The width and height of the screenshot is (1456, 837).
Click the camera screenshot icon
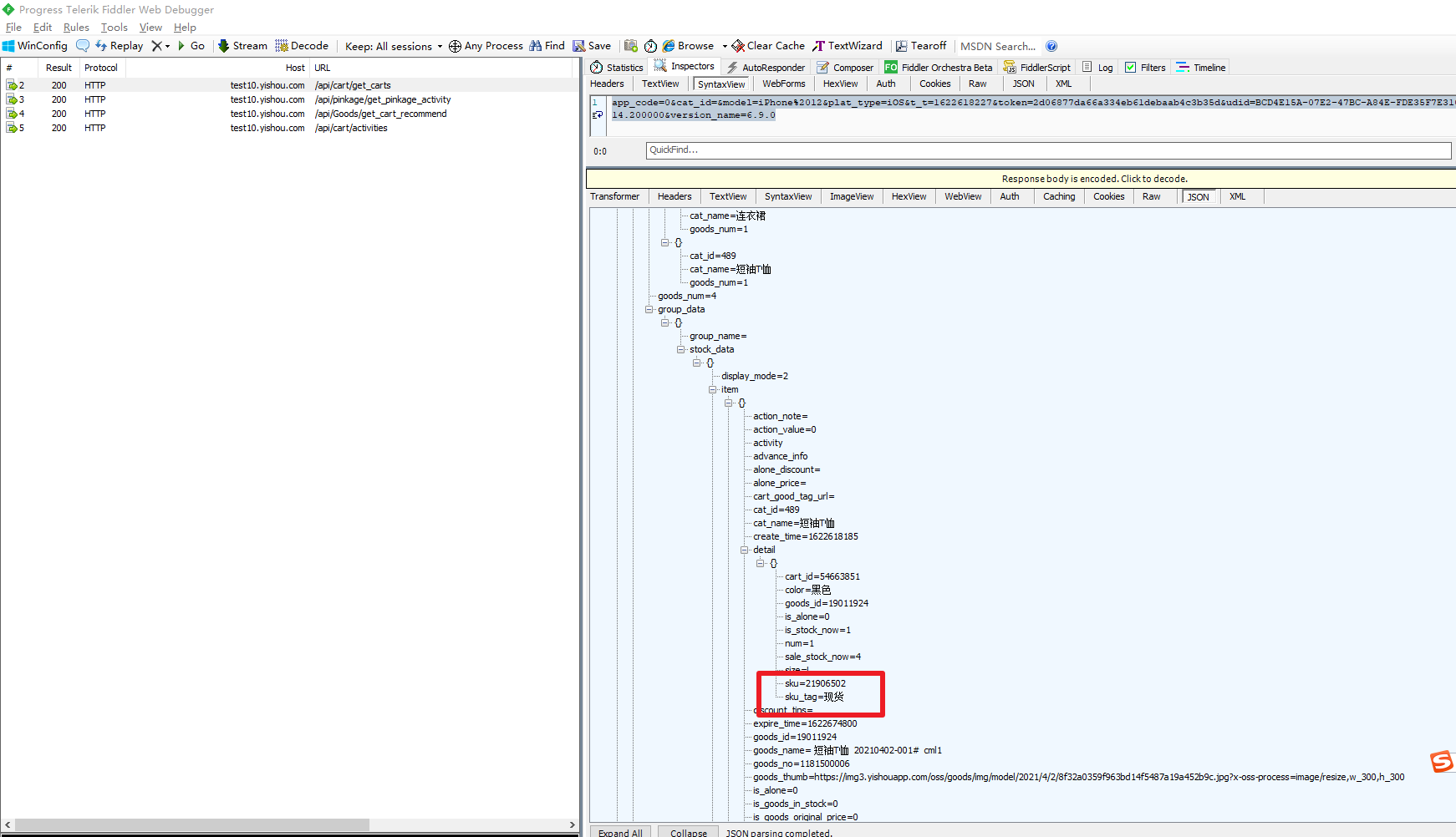click(631, 46)
